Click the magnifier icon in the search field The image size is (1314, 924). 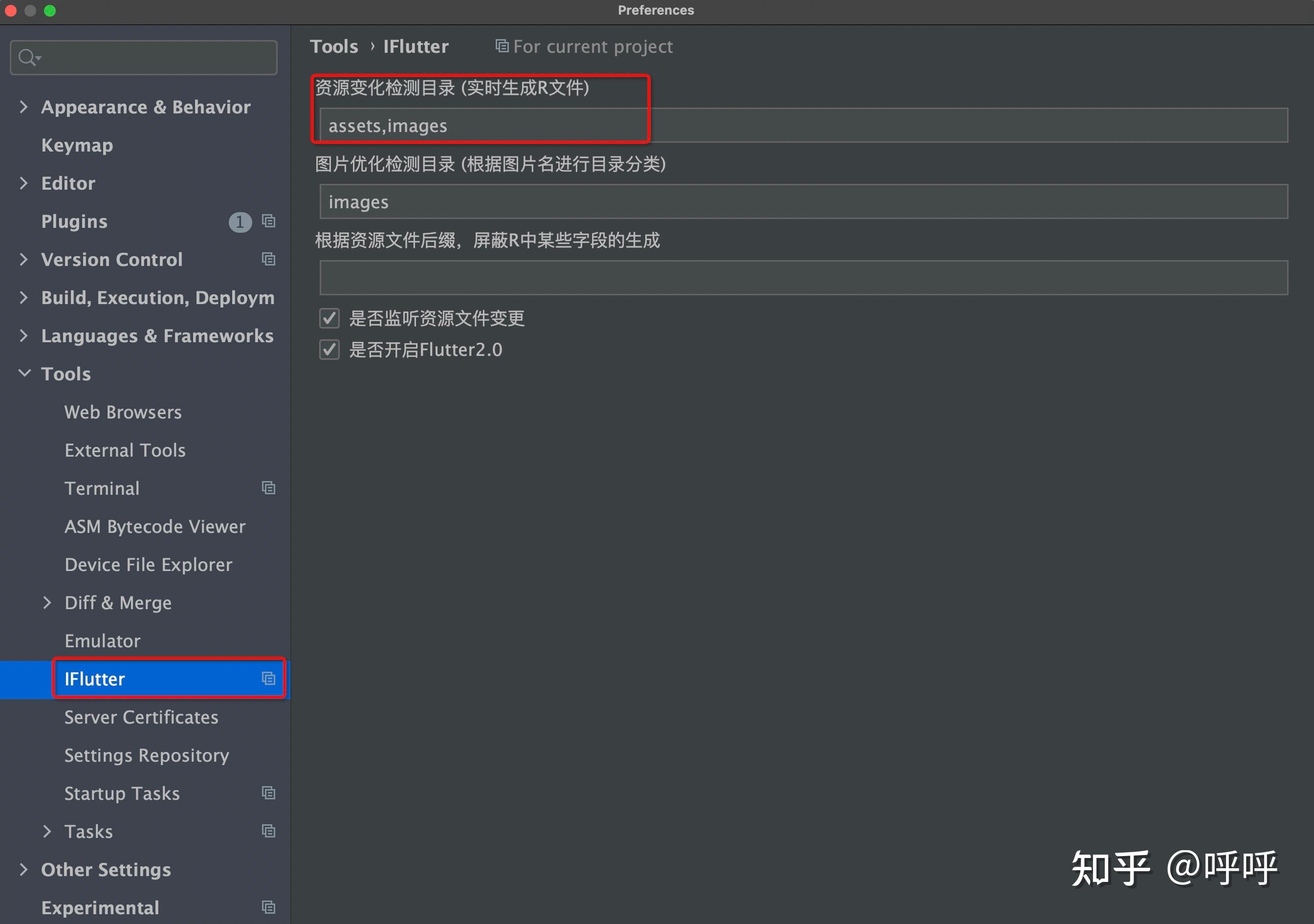[28, 57]
